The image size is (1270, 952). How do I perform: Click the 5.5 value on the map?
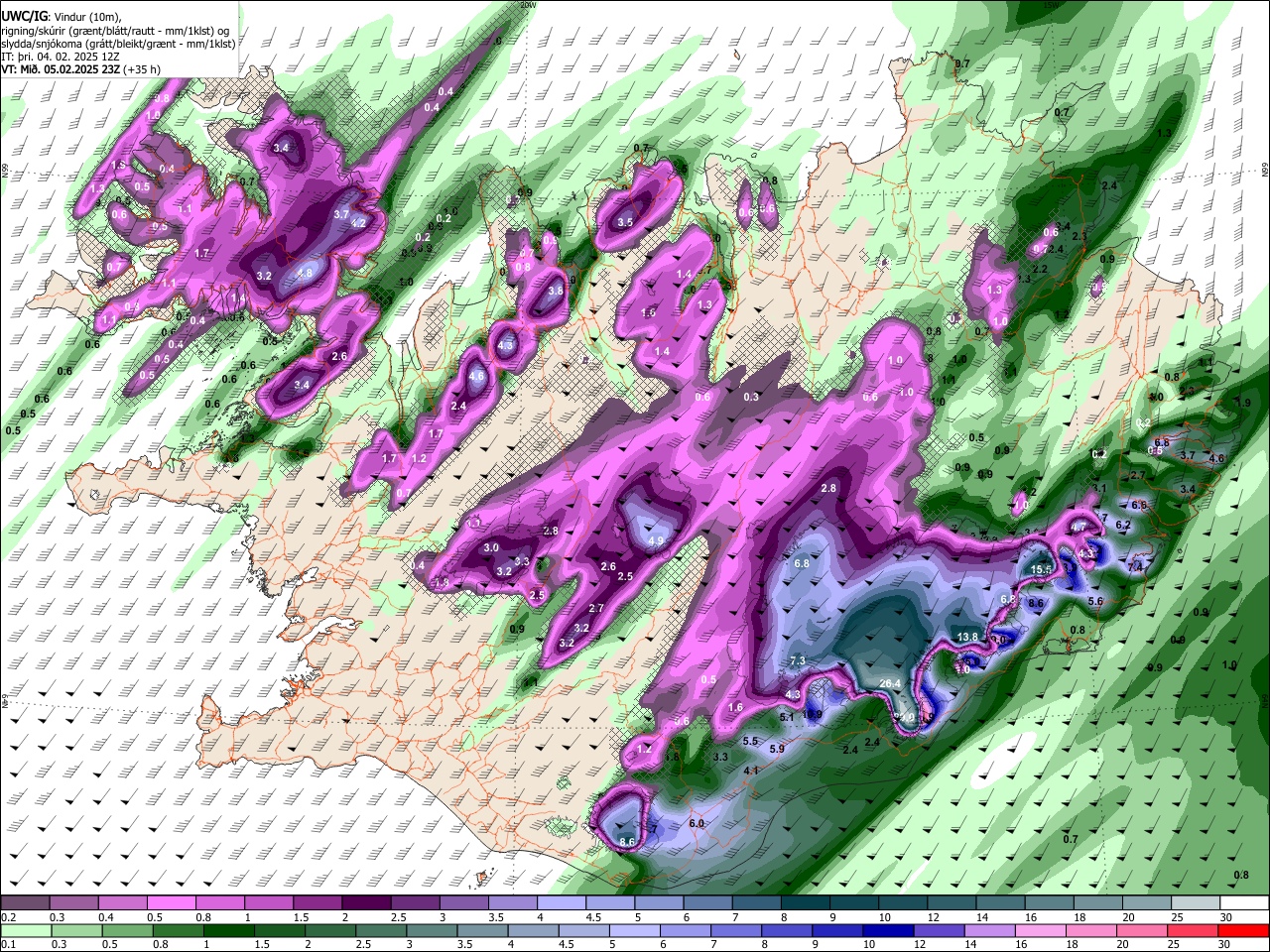click(x=750, y=741)
